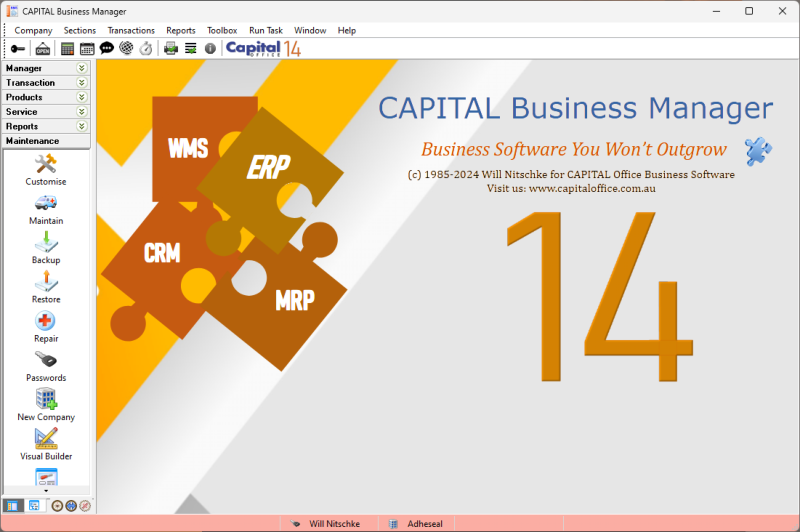Launch the Restore function
800x532 pixels.
coord(46,287)
